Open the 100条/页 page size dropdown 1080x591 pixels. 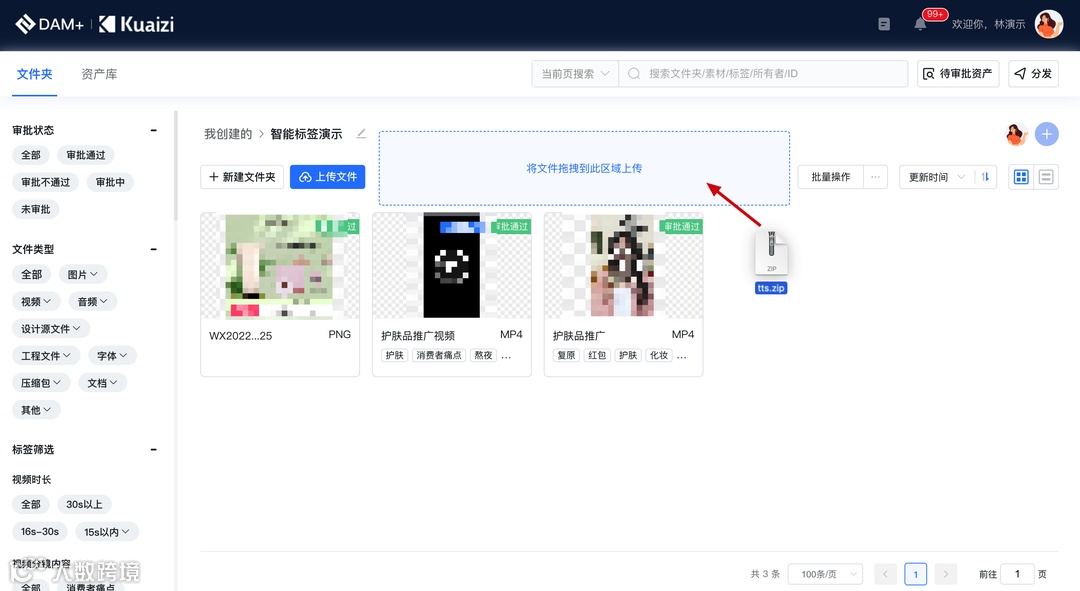pos(824,574)
